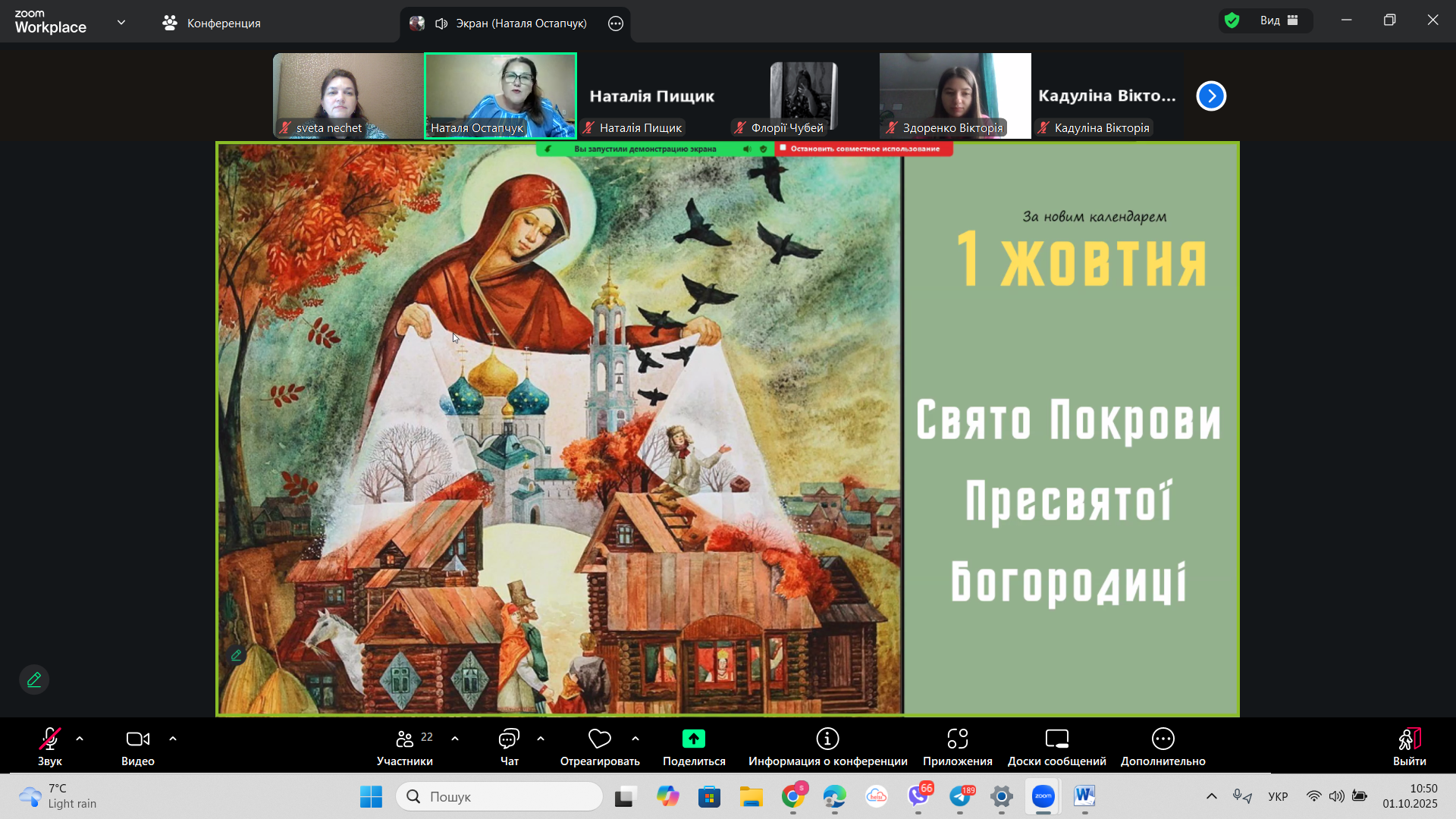Click the green Share screen button

(x=693, y=739)
